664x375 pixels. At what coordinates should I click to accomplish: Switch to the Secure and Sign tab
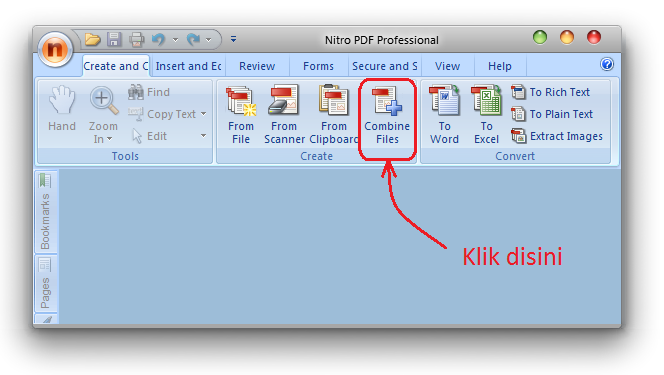385,66
